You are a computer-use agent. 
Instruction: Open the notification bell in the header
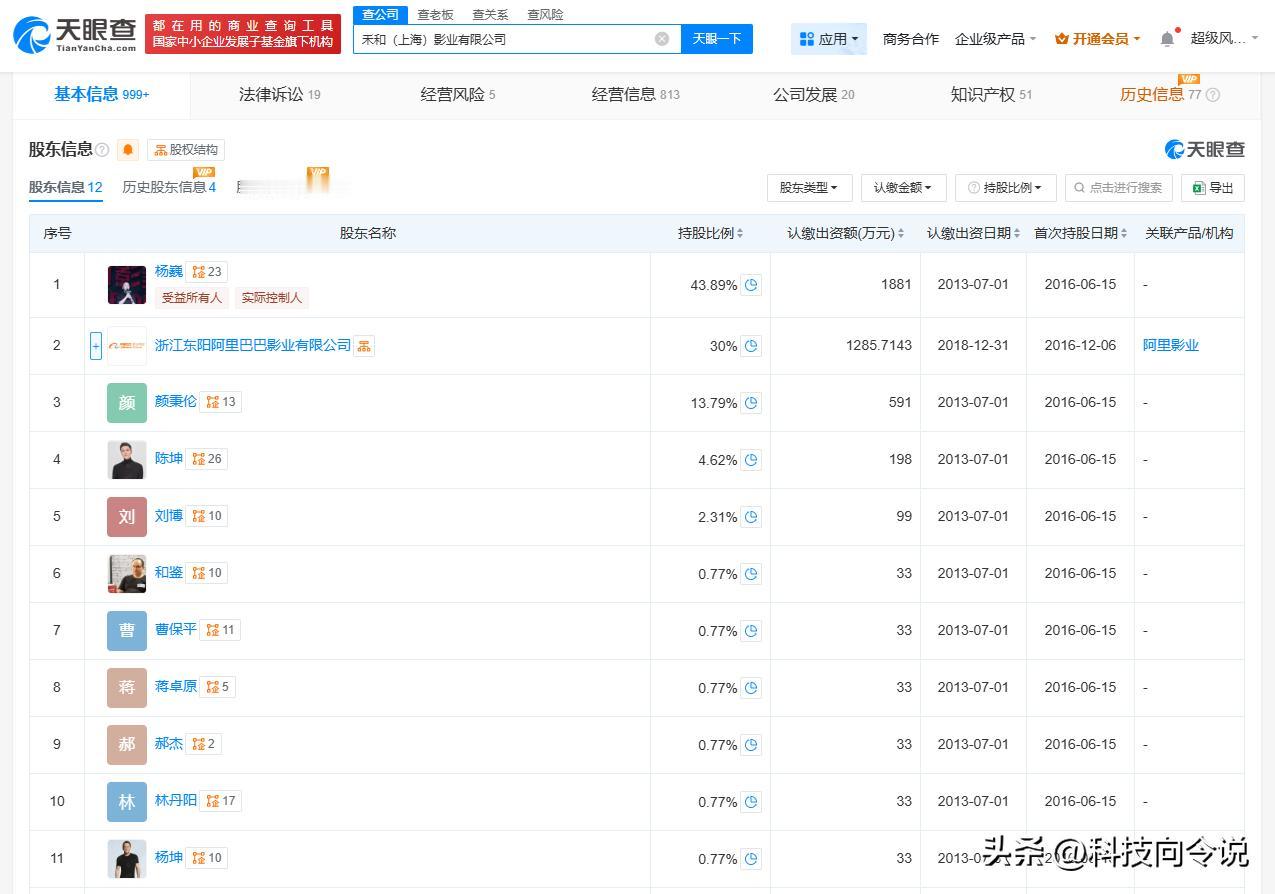1167,39
